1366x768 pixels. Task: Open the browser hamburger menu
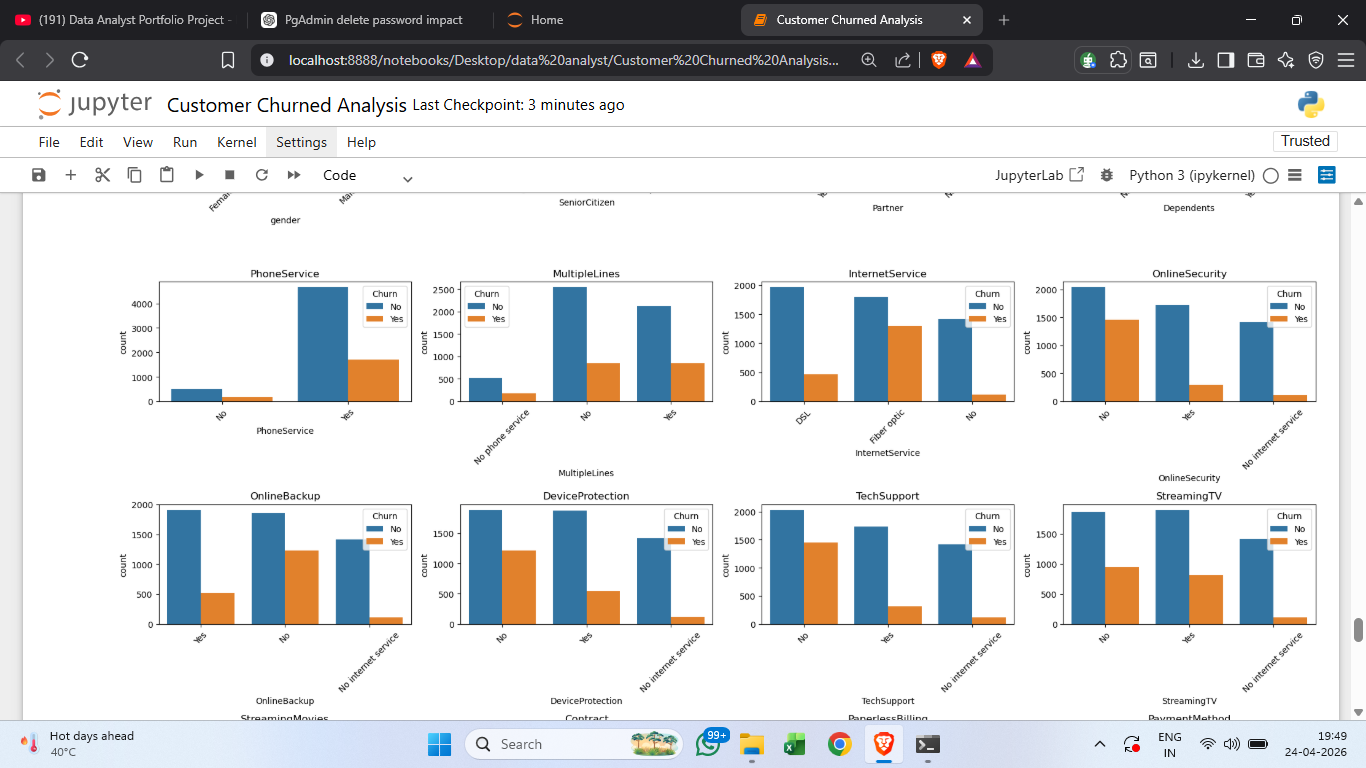pos(1346,60)
